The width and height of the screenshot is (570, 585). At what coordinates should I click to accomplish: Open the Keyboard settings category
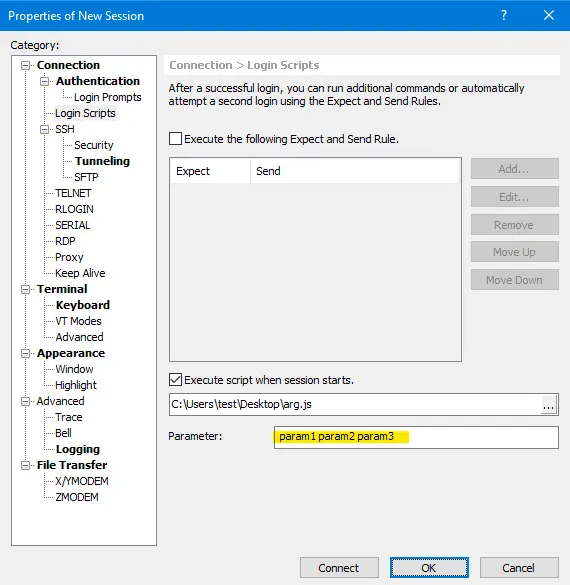point(83,305)
